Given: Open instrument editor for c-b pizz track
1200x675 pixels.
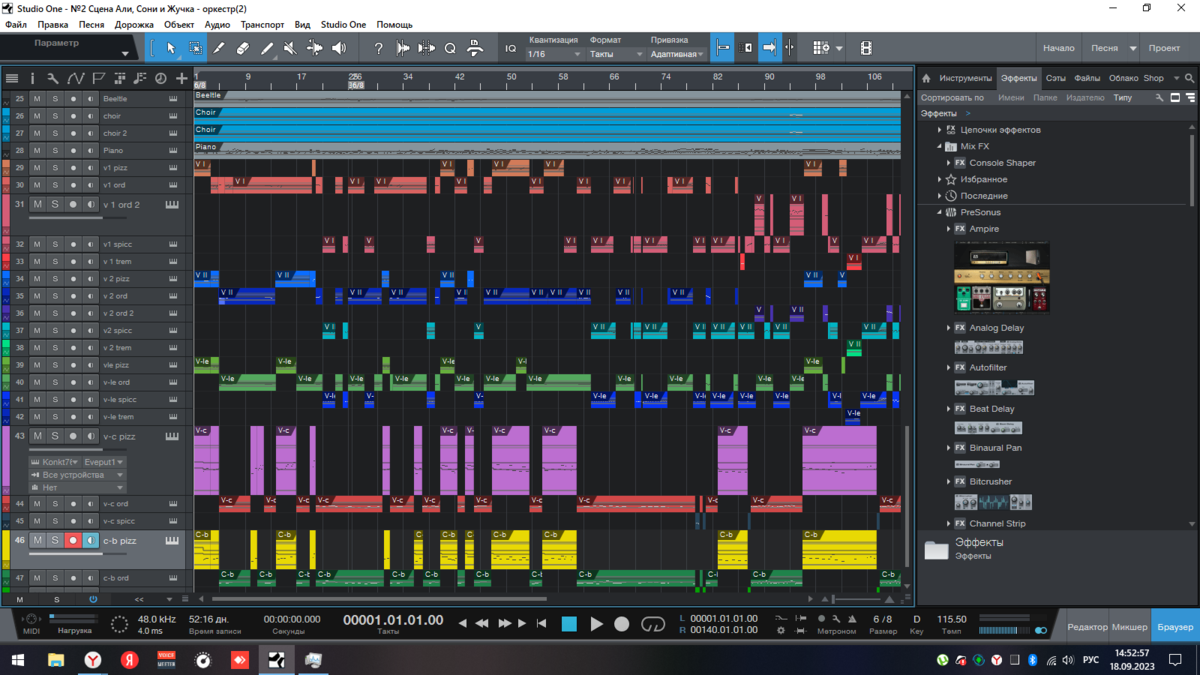Looking at the screenshot, I should tap(172, 541).
